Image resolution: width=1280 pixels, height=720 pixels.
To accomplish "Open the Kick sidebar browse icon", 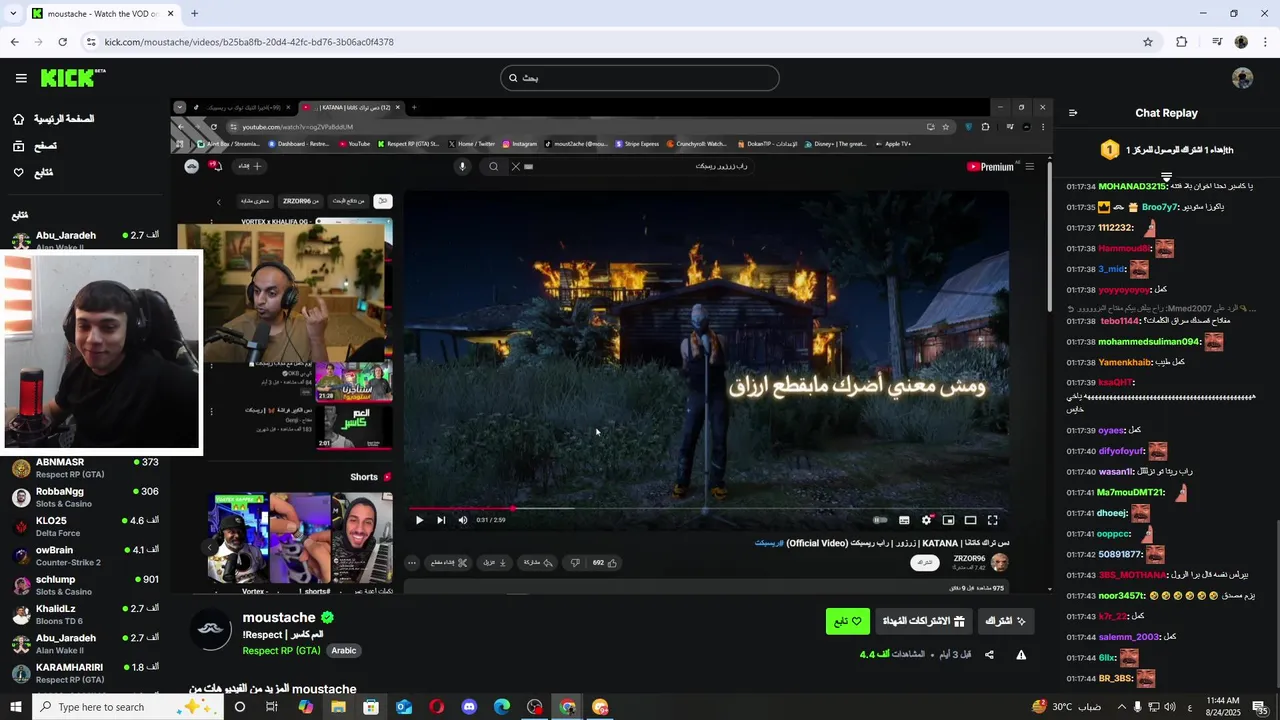I will pos(18,146).
